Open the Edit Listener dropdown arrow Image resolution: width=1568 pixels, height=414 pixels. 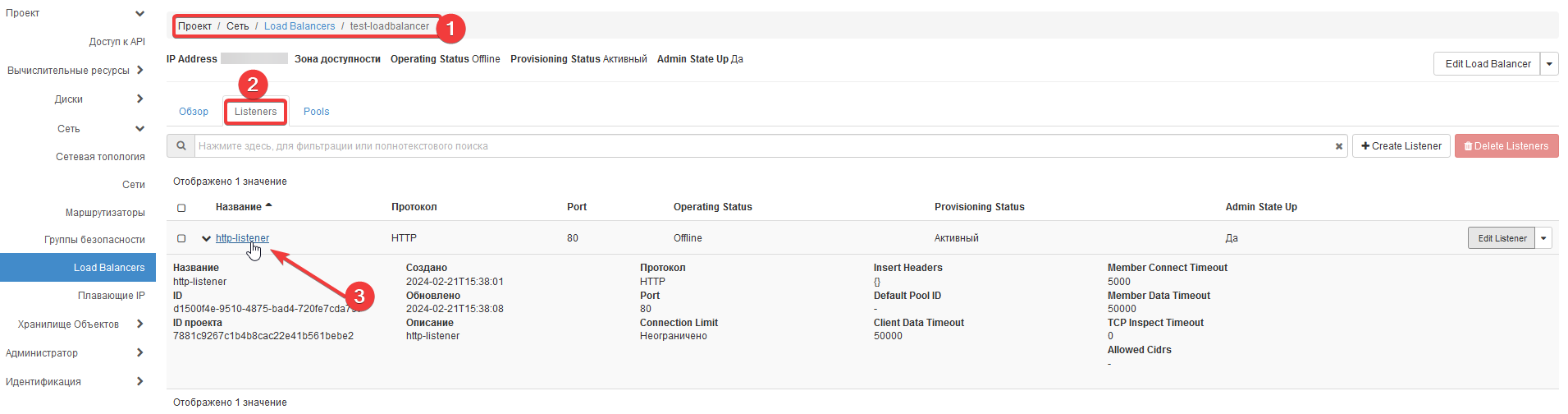point(1543,238)
